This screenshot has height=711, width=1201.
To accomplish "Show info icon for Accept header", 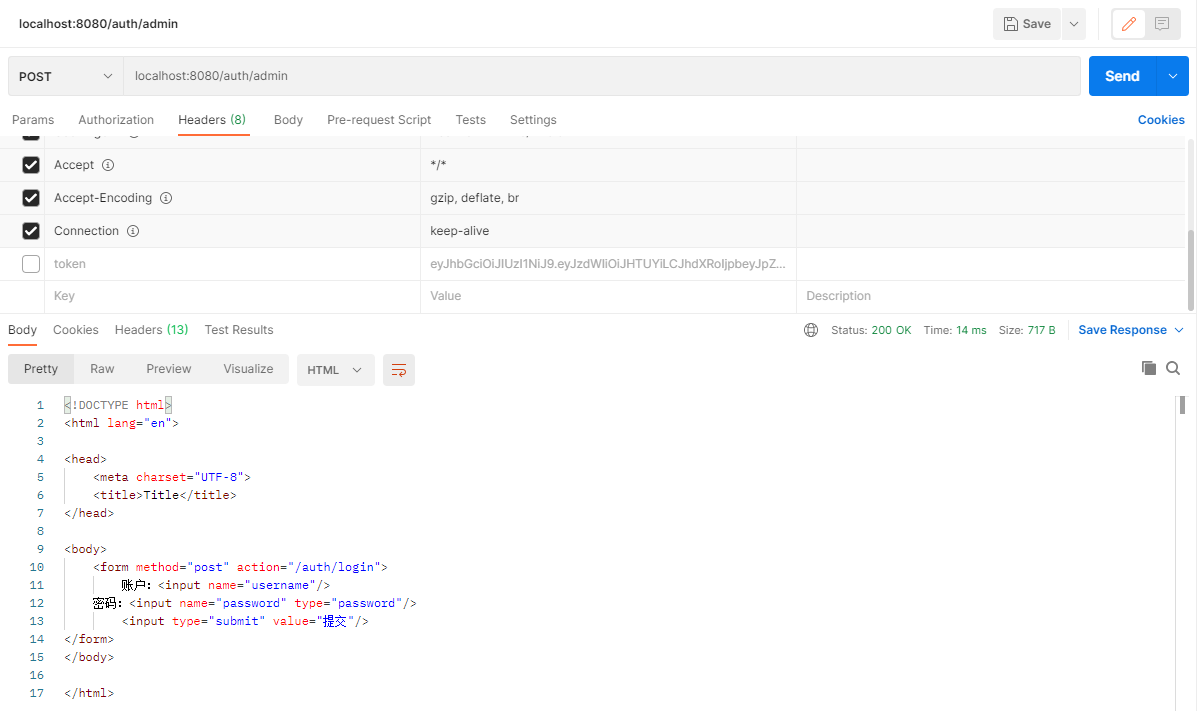I will tap(108, 165).
